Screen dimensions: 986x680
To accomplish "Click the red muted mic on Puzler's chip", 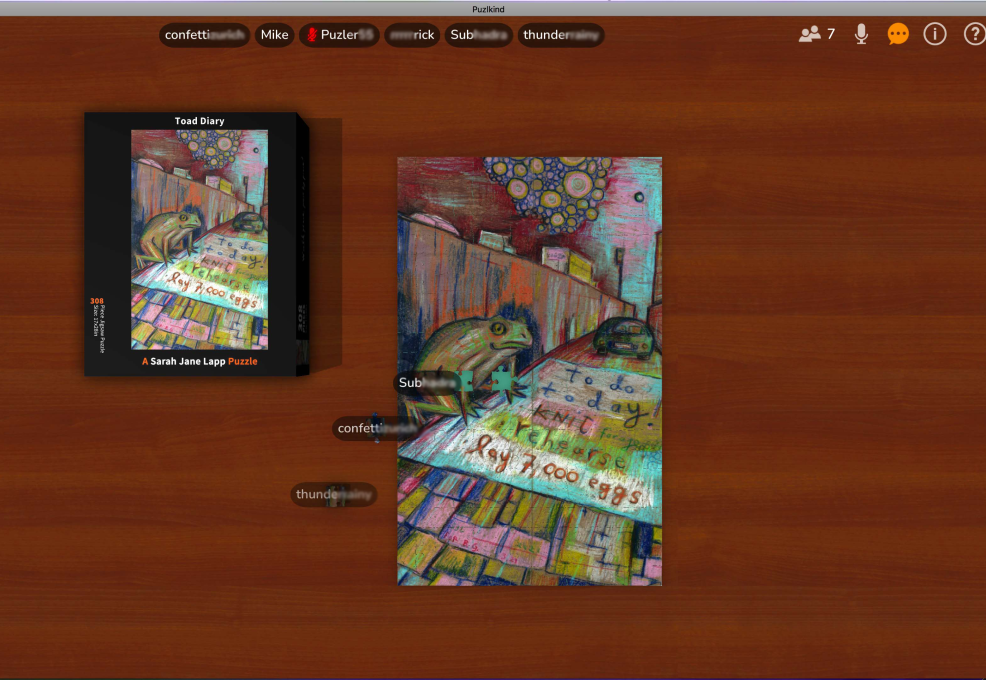I will (311, 35).
